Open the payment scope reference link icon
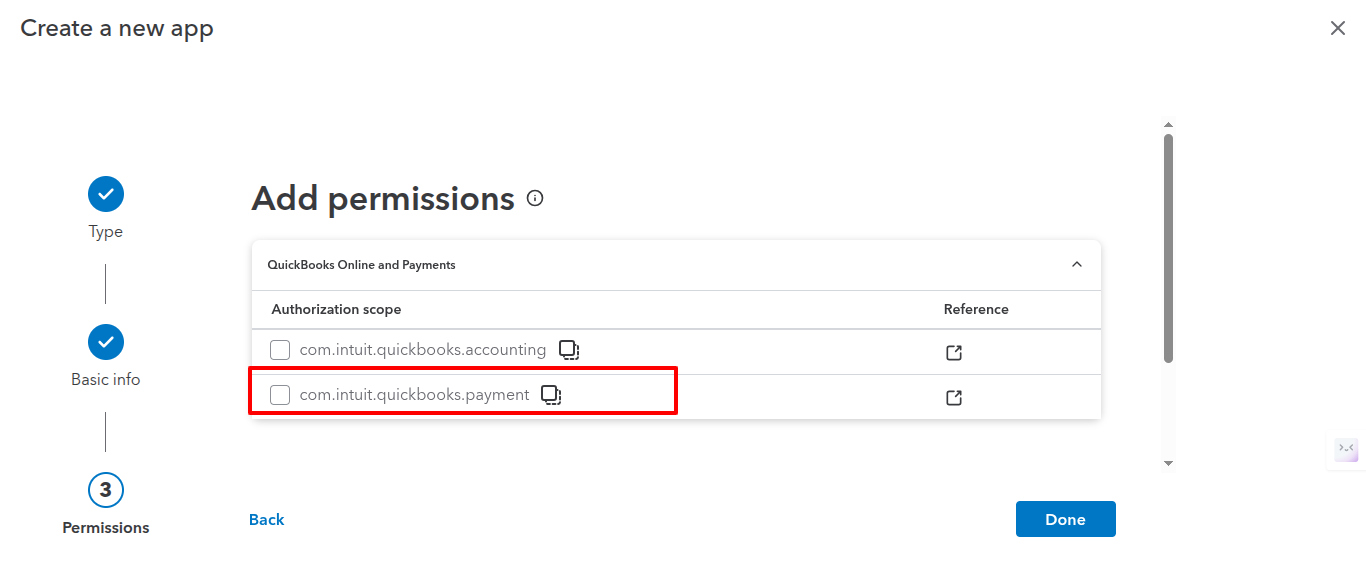Screen dimensions: 1366x584 point(954,398)
